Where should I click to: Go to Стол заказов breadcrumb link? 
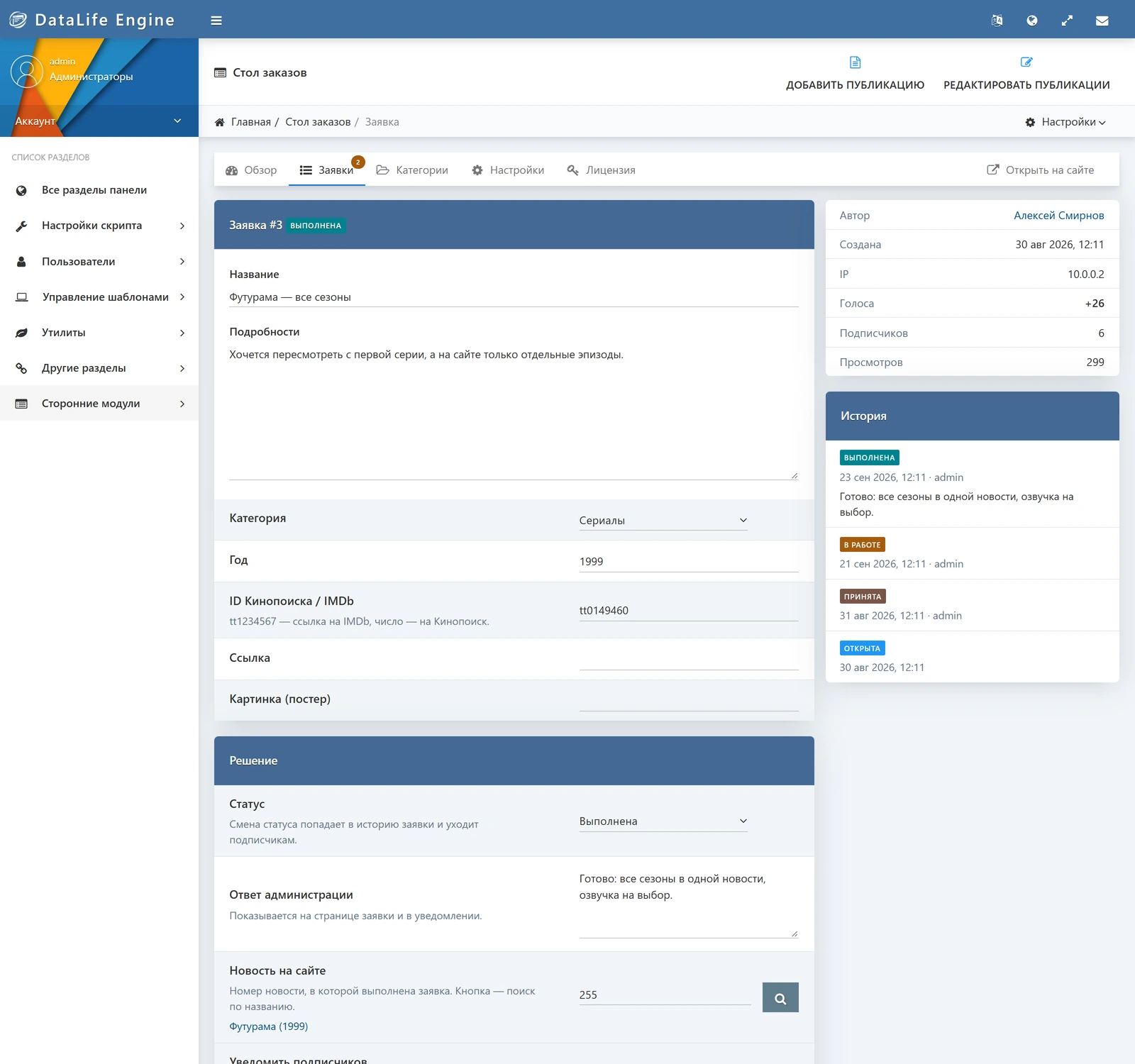[318, 122]
